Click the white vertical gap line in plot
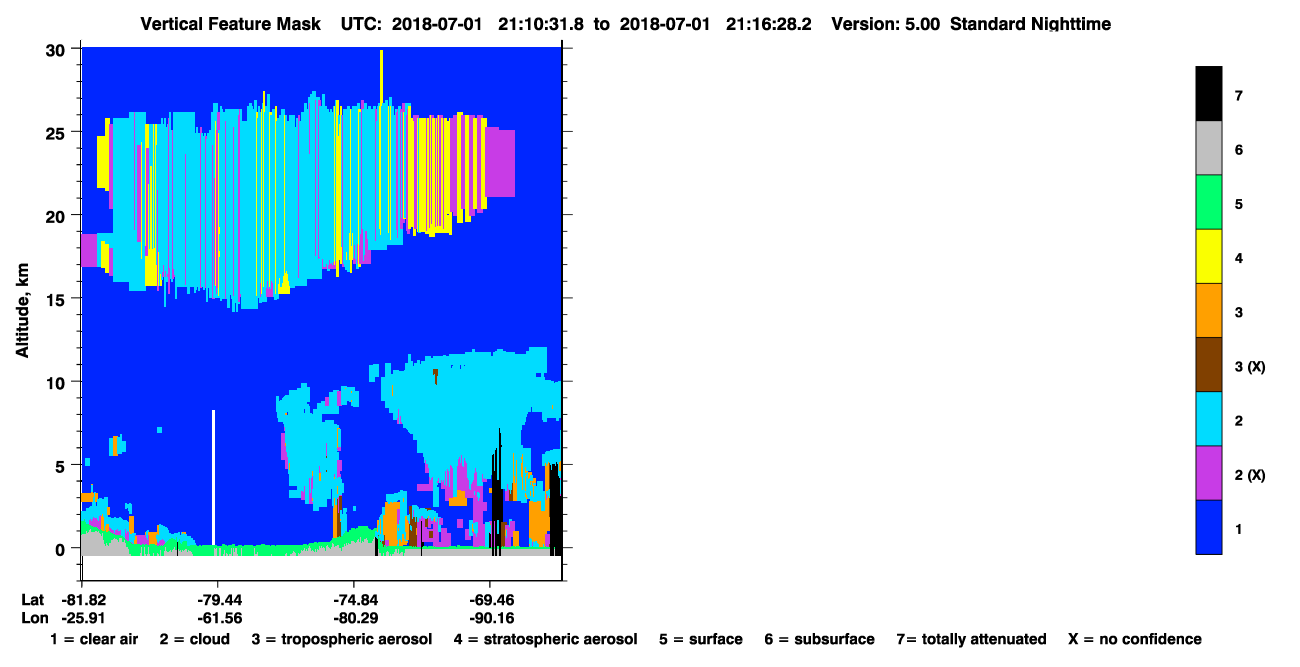1300x667 pixels. click(213, 476)
